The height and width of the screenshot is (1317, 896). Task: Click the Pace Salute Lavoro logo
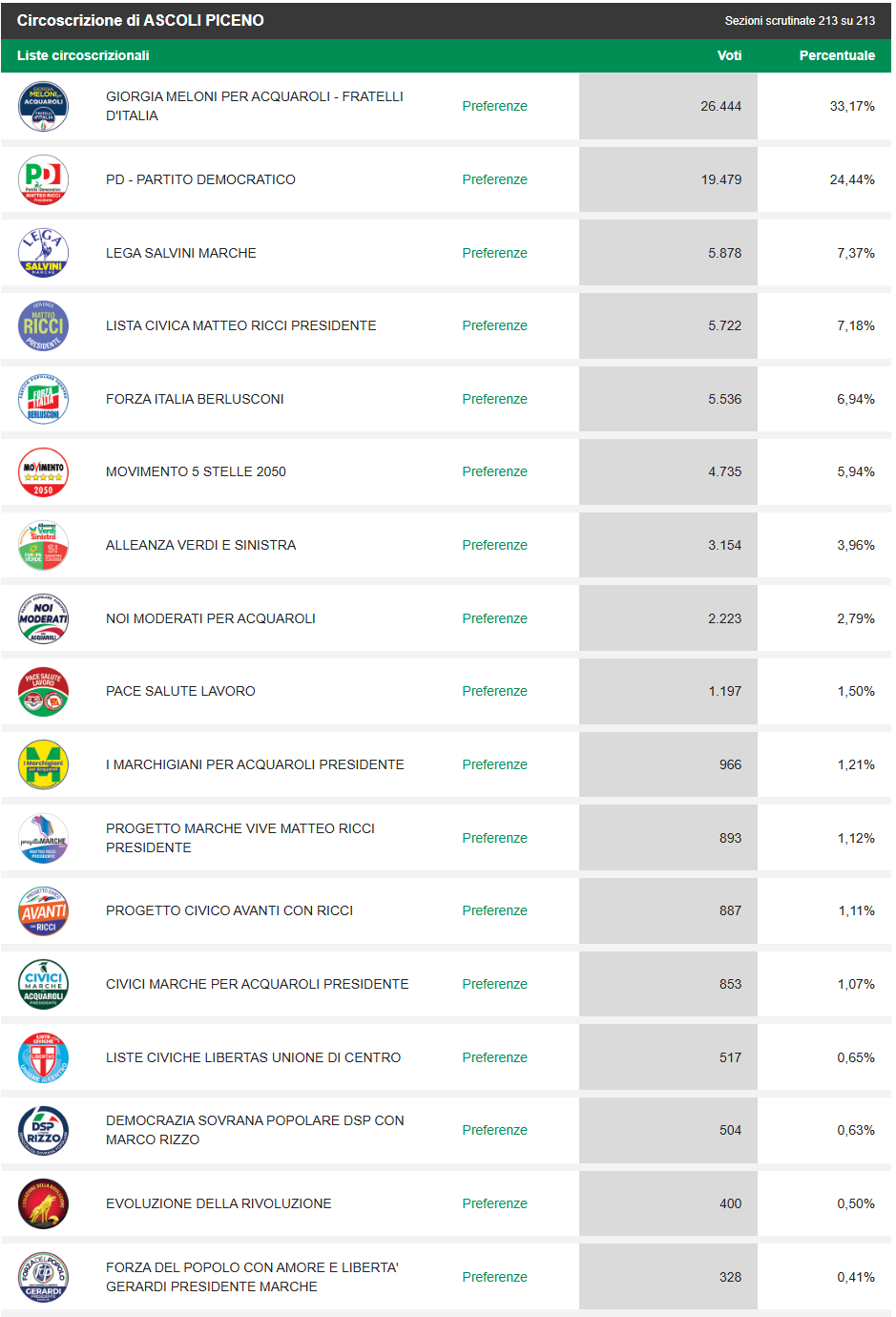click(43, 692)
